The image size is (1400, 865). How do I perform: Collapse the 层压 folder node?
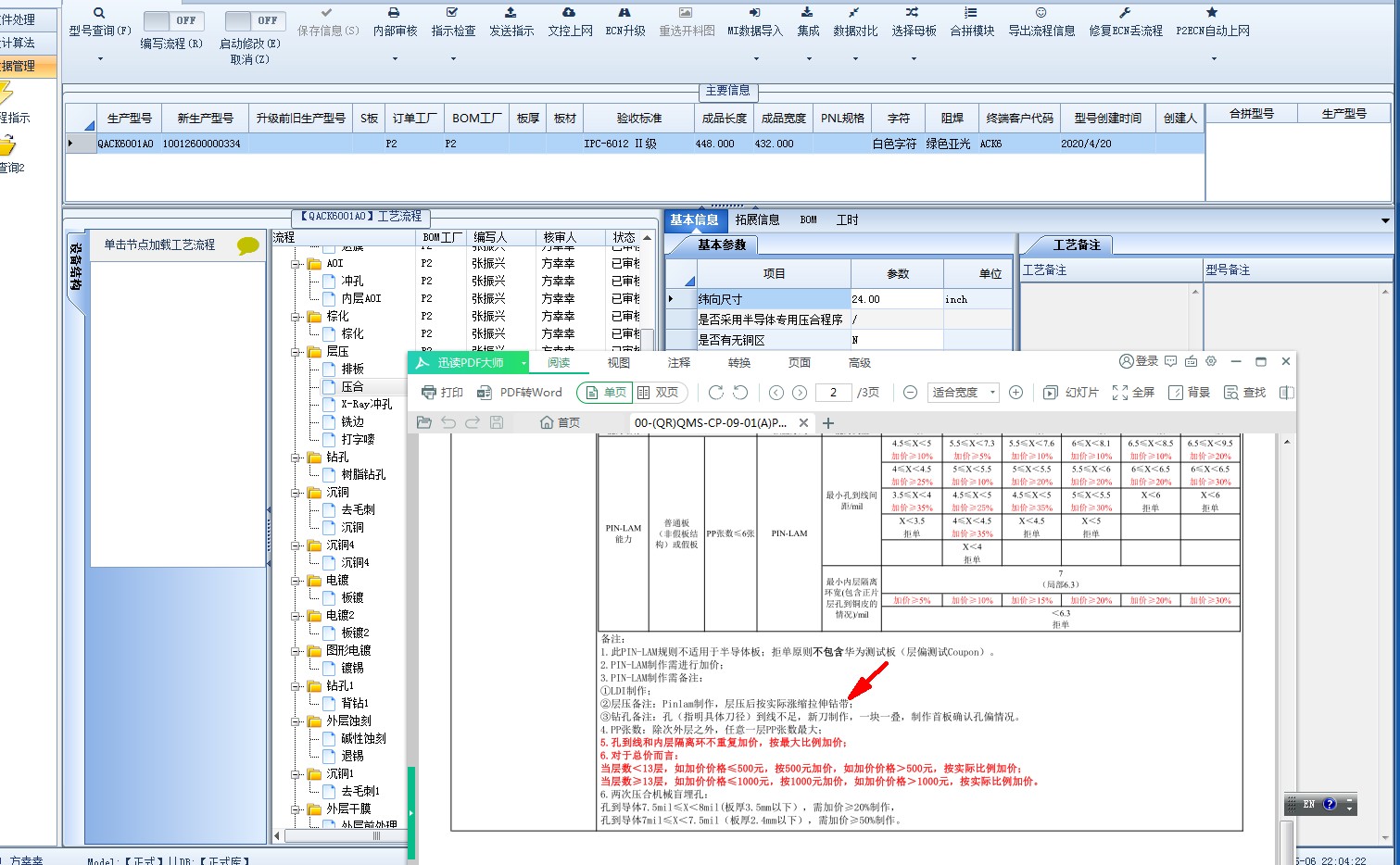[296, 352]
